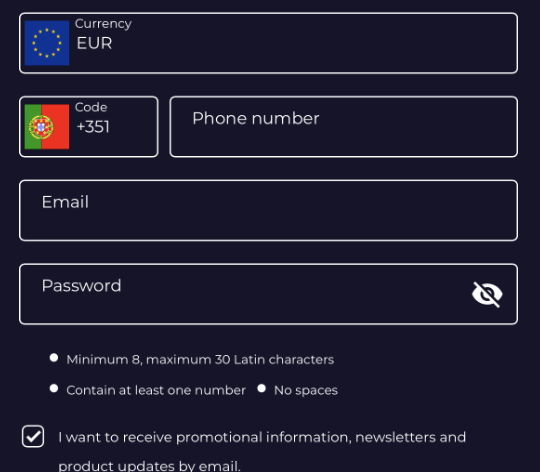This screenshot has width=540, height=472.
Task: Click the 'Code' field label
Action: coord(91,107)
